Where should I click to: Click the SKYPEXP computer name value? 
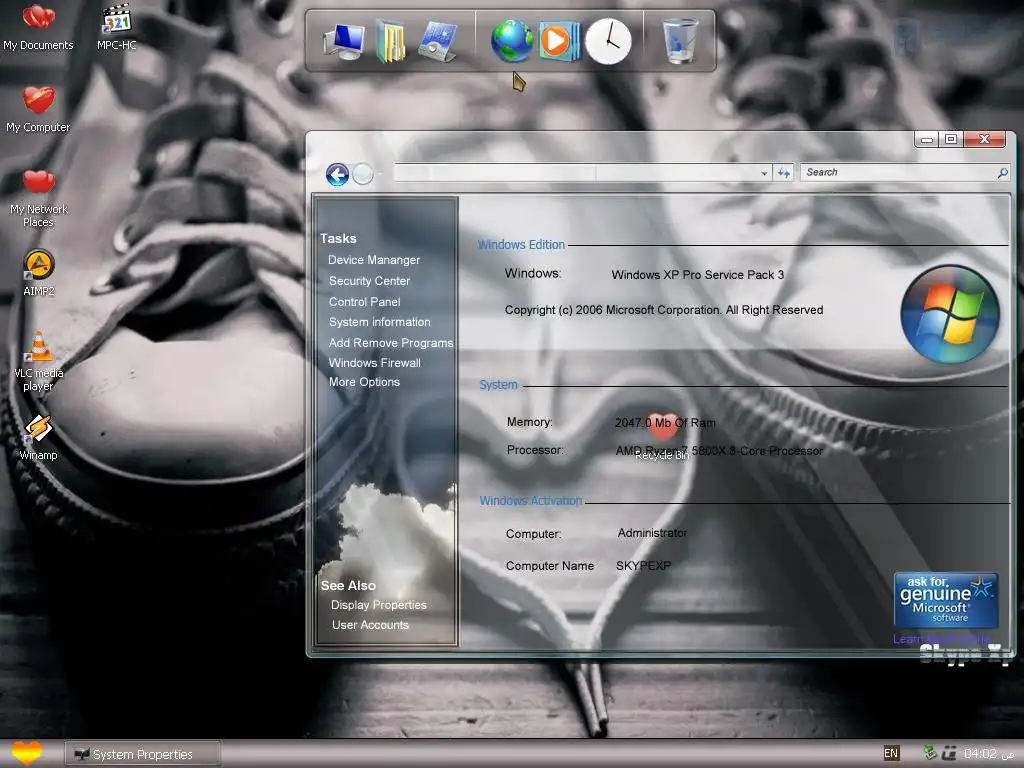point(643,566)
